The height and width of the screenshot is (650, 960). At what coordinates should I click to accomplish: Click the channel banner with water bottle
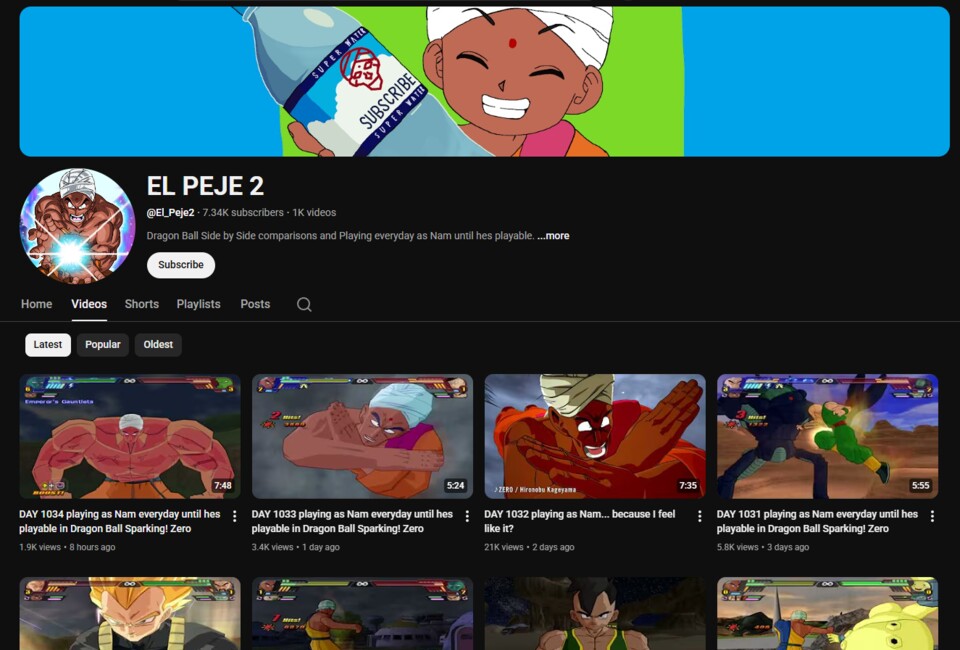pos(484,82)
